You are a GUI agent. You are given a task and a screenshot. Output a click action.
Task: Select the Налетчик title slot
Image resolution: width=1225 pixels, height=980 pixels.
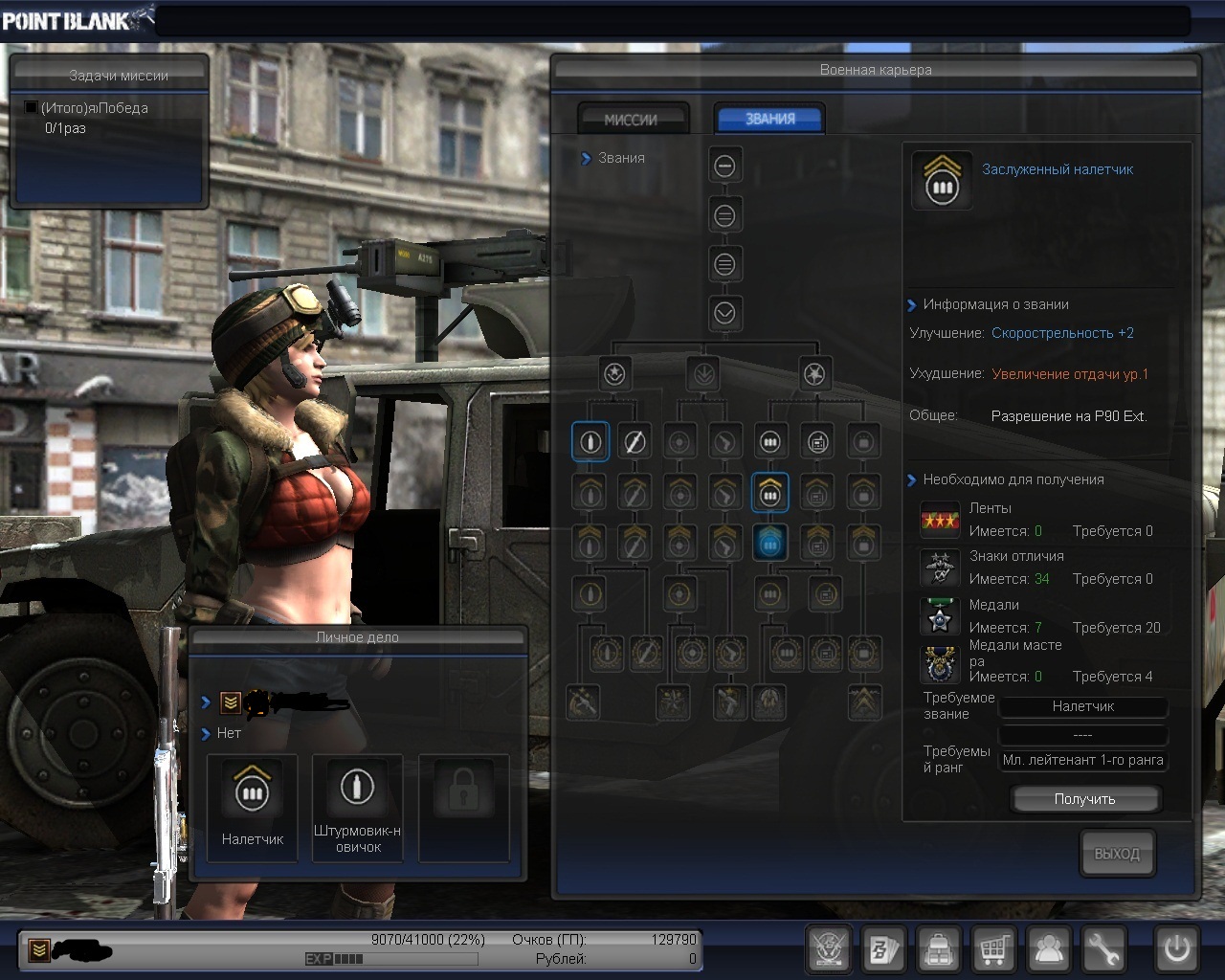pos(252,807)
